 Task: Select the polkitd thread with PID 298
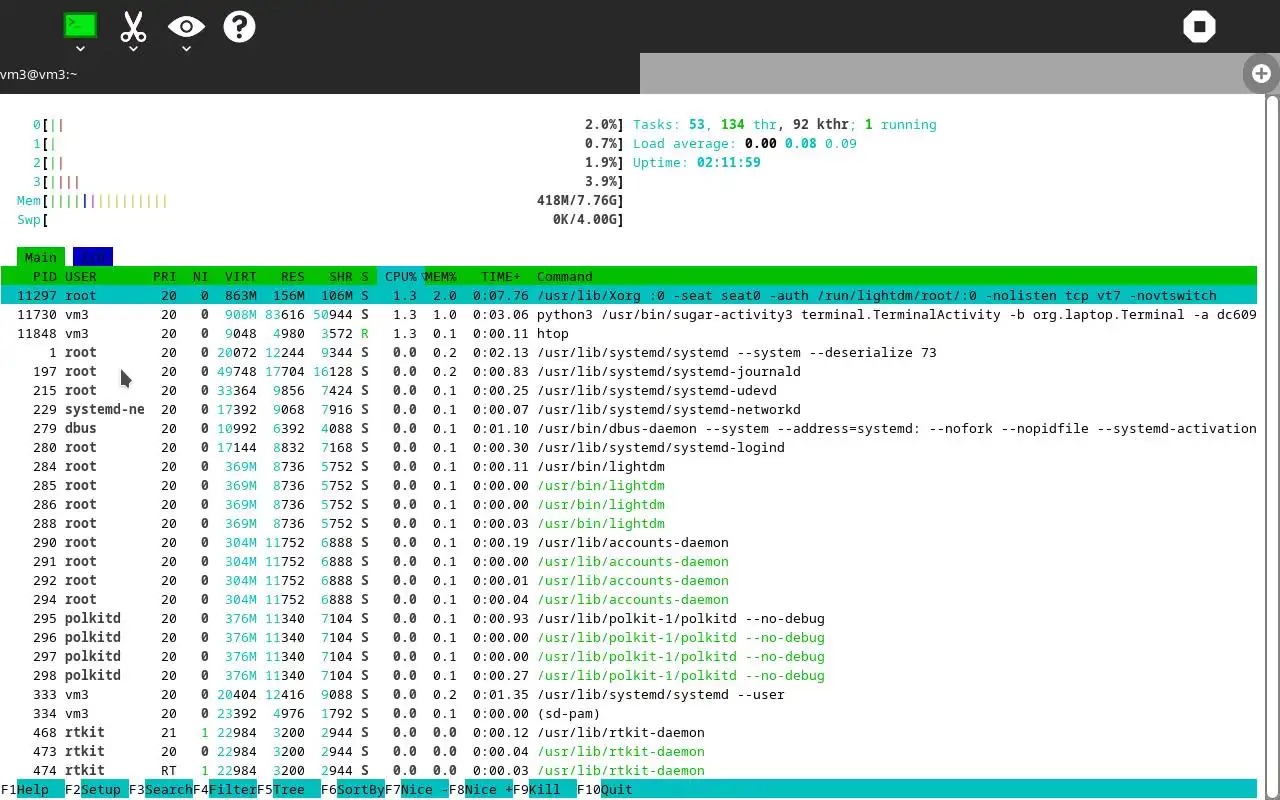[629, 675]
